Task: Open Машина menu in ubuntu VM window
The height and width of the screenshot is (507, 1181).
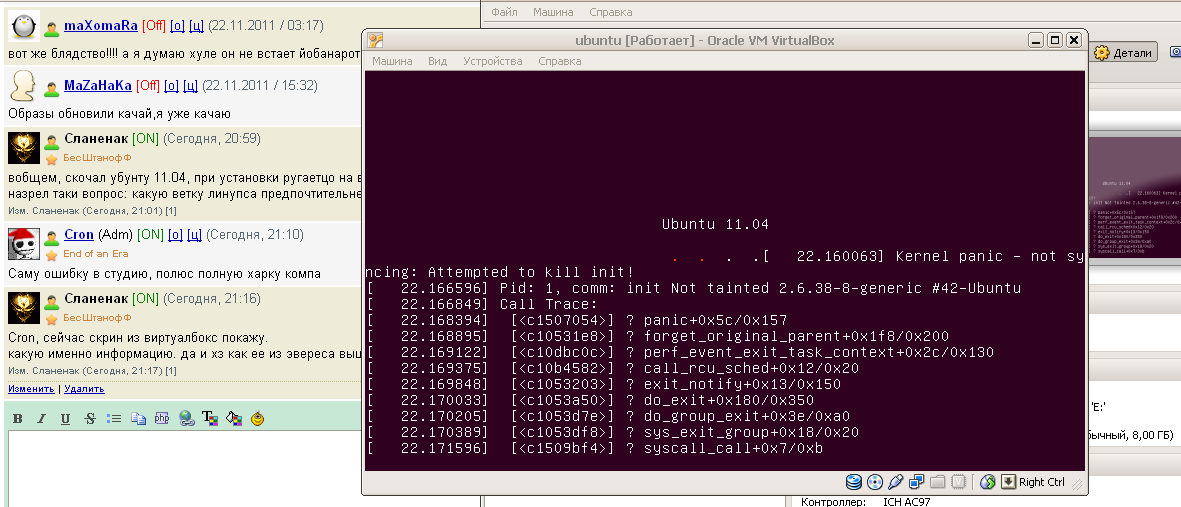Action: [x=392, y=61]
